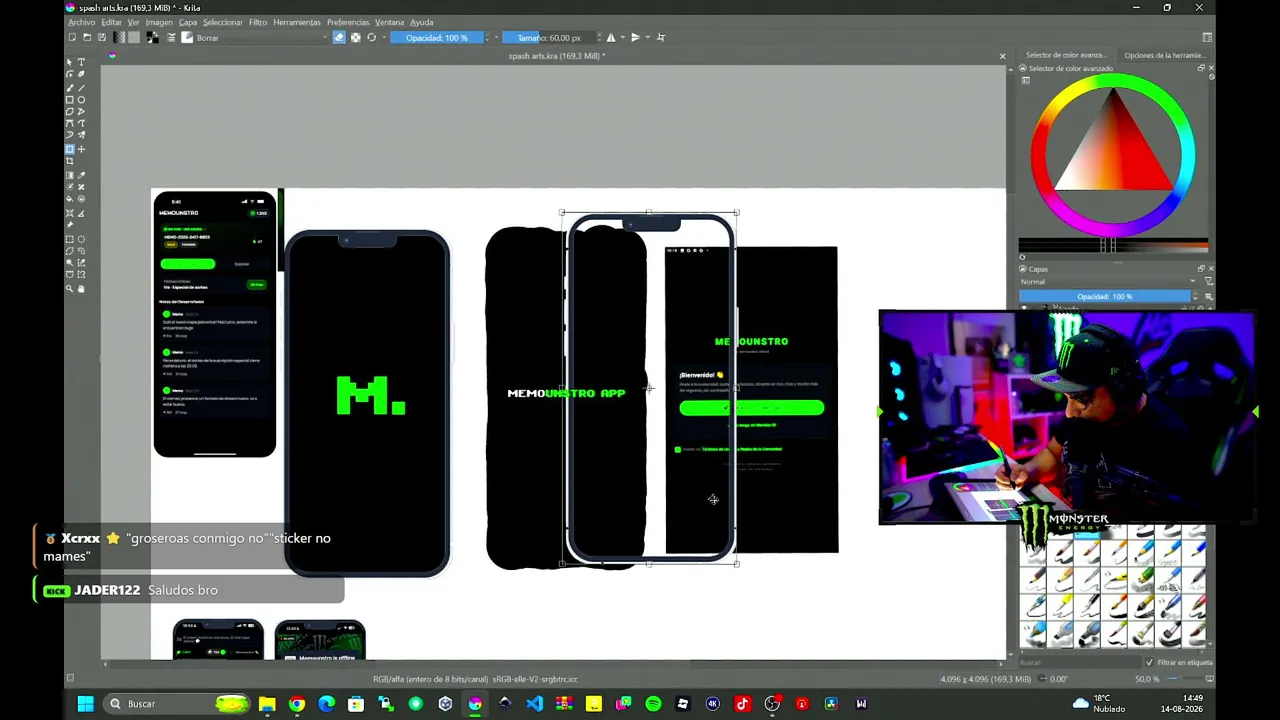Screen dimensions: 1280x720
Task: Select the Elliptical Selection tool
Action: click(82, 240)
